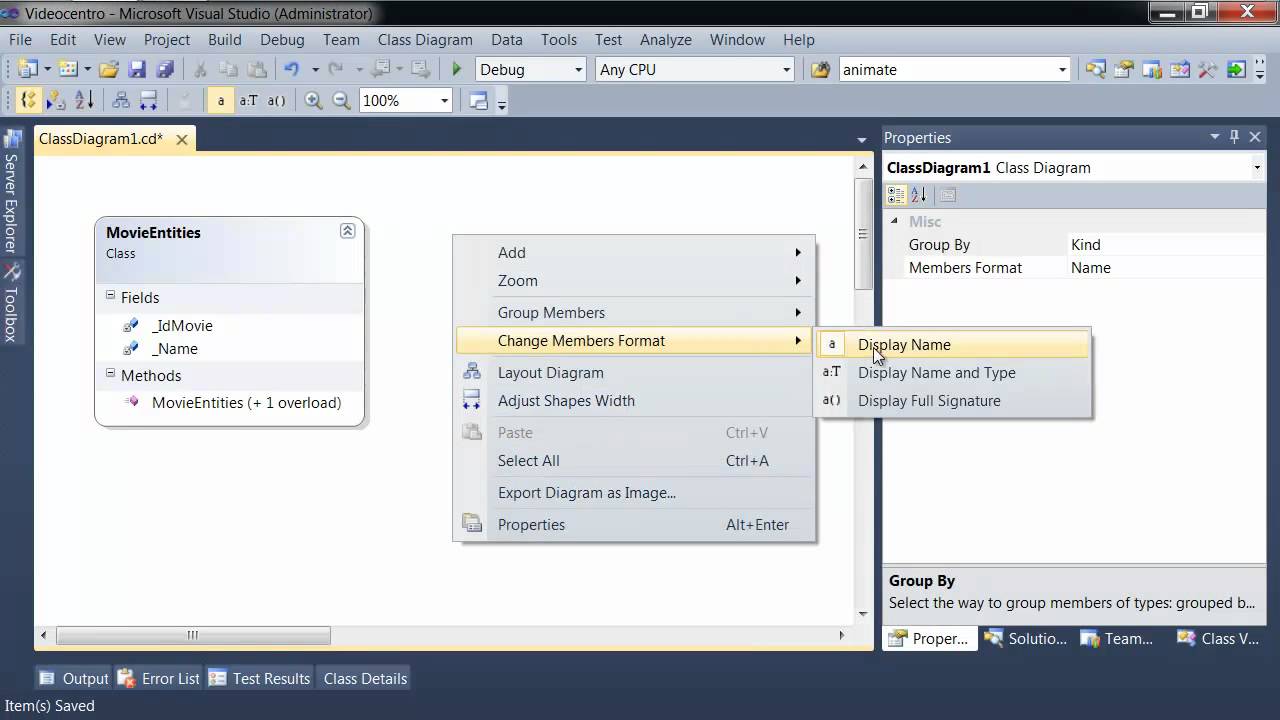1280x720 pixels.
Task: Collapse the MovieEntities class shape chevron
Action: tap(347, 231)
